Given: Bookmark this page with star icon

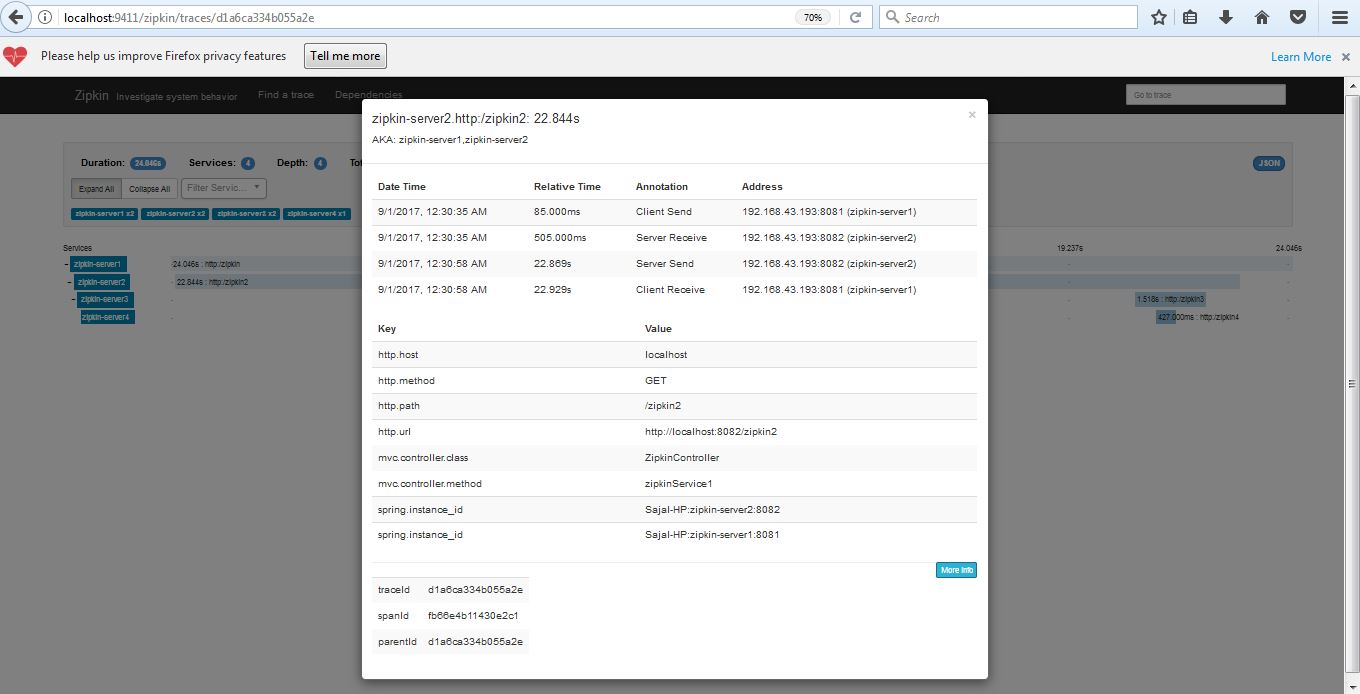Looking at the screenshot, I should point(1158,17).
